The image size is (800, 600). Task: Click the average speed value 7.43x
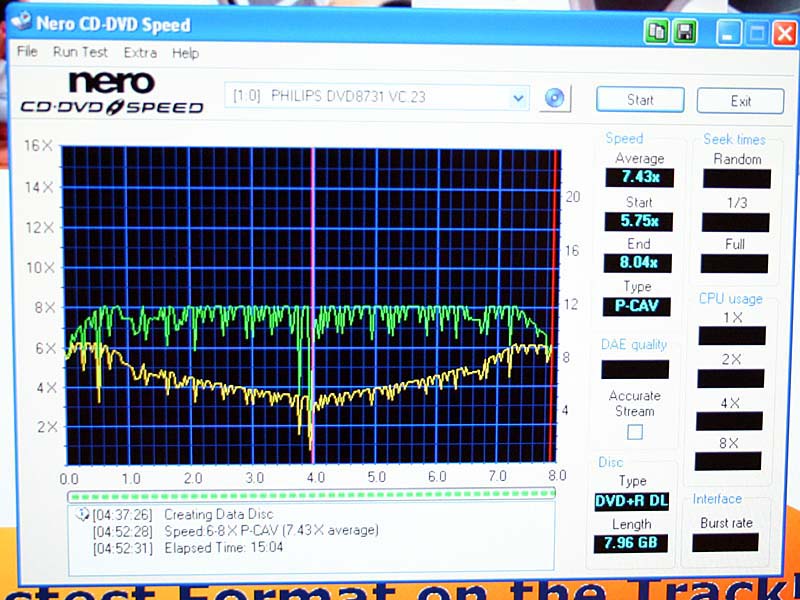pyautogui.click(x=640, y=177)
